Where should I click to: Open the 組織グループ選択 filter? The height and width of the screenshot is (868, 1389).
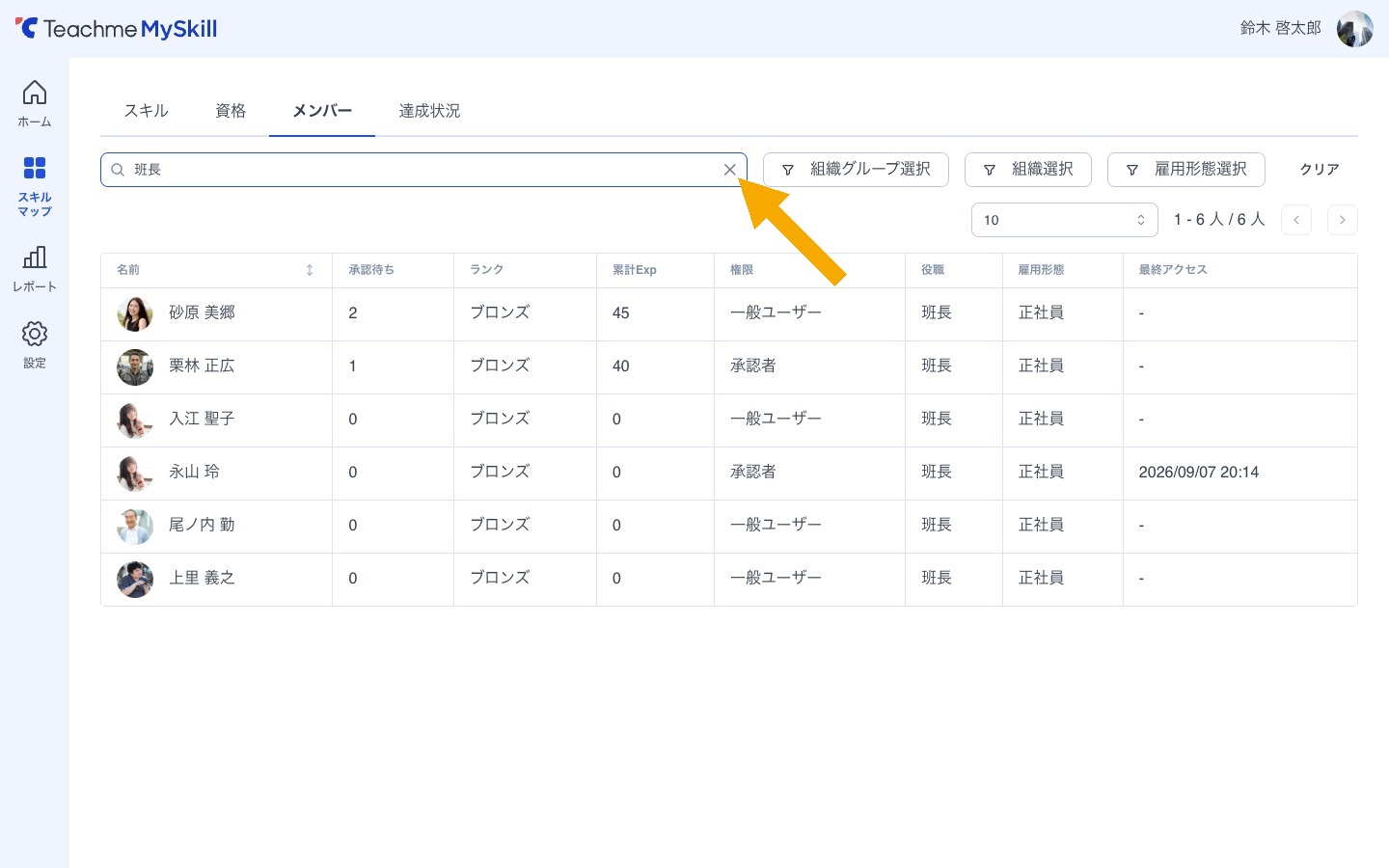(856, 170)
